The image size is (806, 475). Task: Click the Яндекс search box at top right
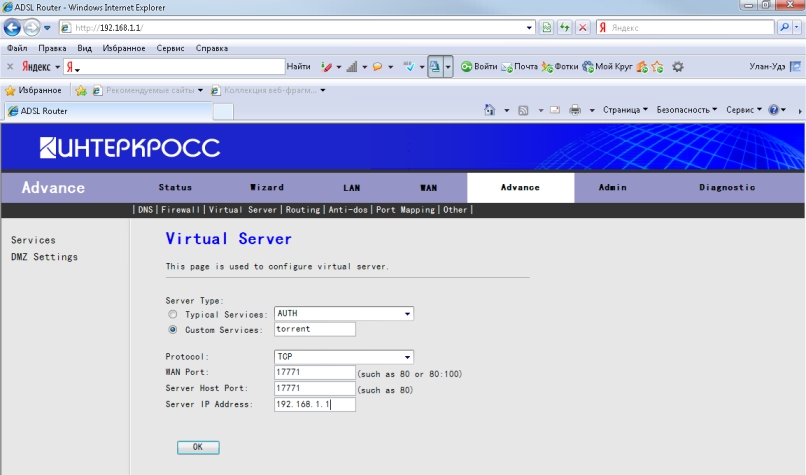(x=685, y=28)
